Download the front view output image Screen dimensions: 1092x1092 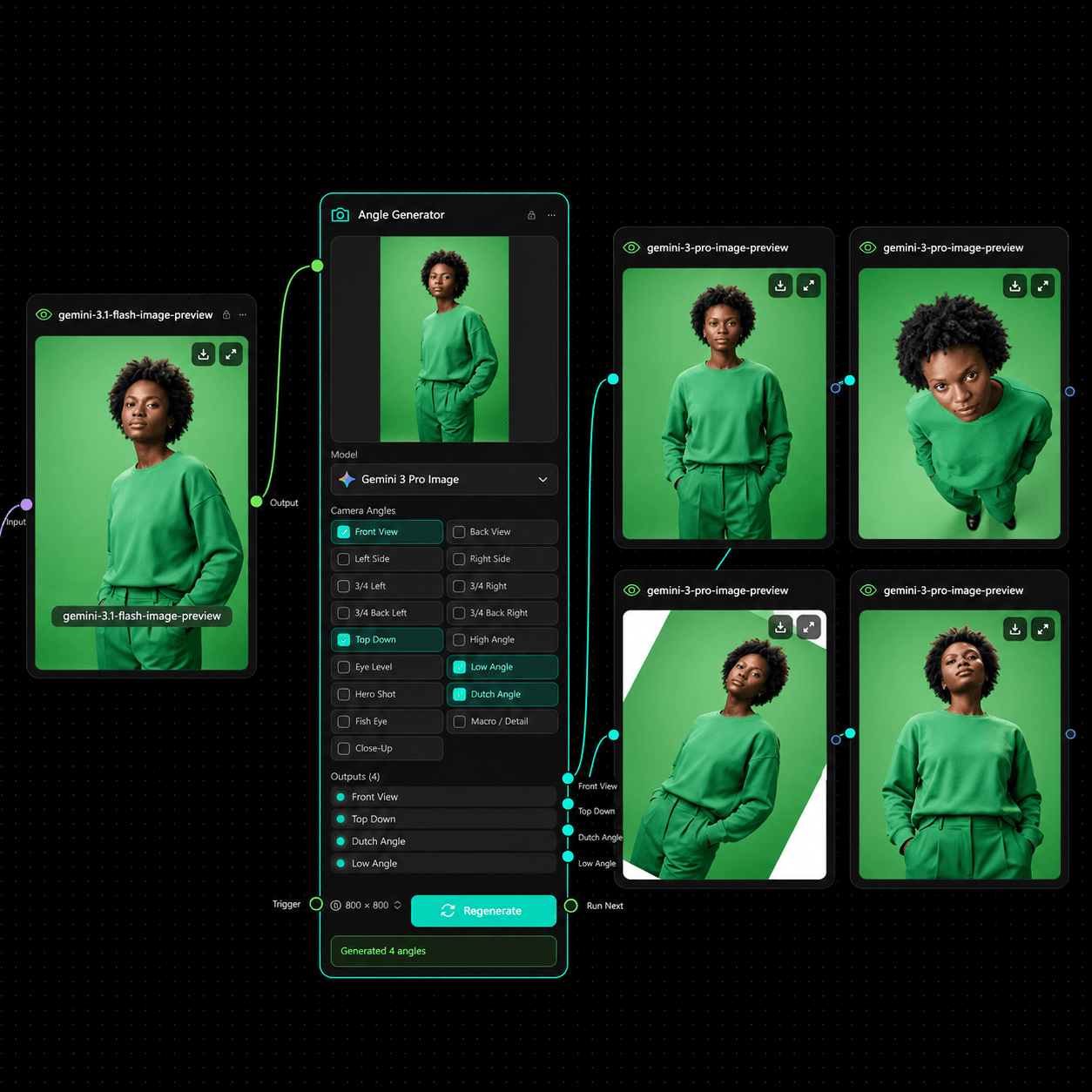[x=780, y=286]
